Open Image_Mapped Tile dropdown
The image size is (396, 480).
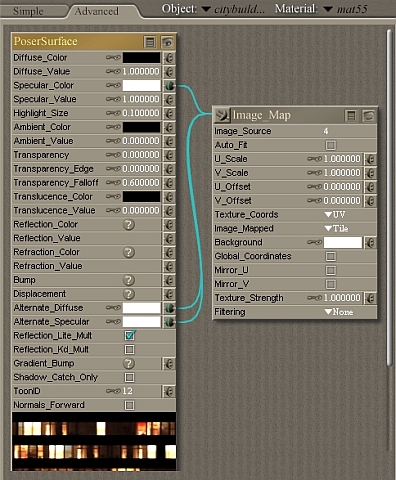[x=336, y=229]
